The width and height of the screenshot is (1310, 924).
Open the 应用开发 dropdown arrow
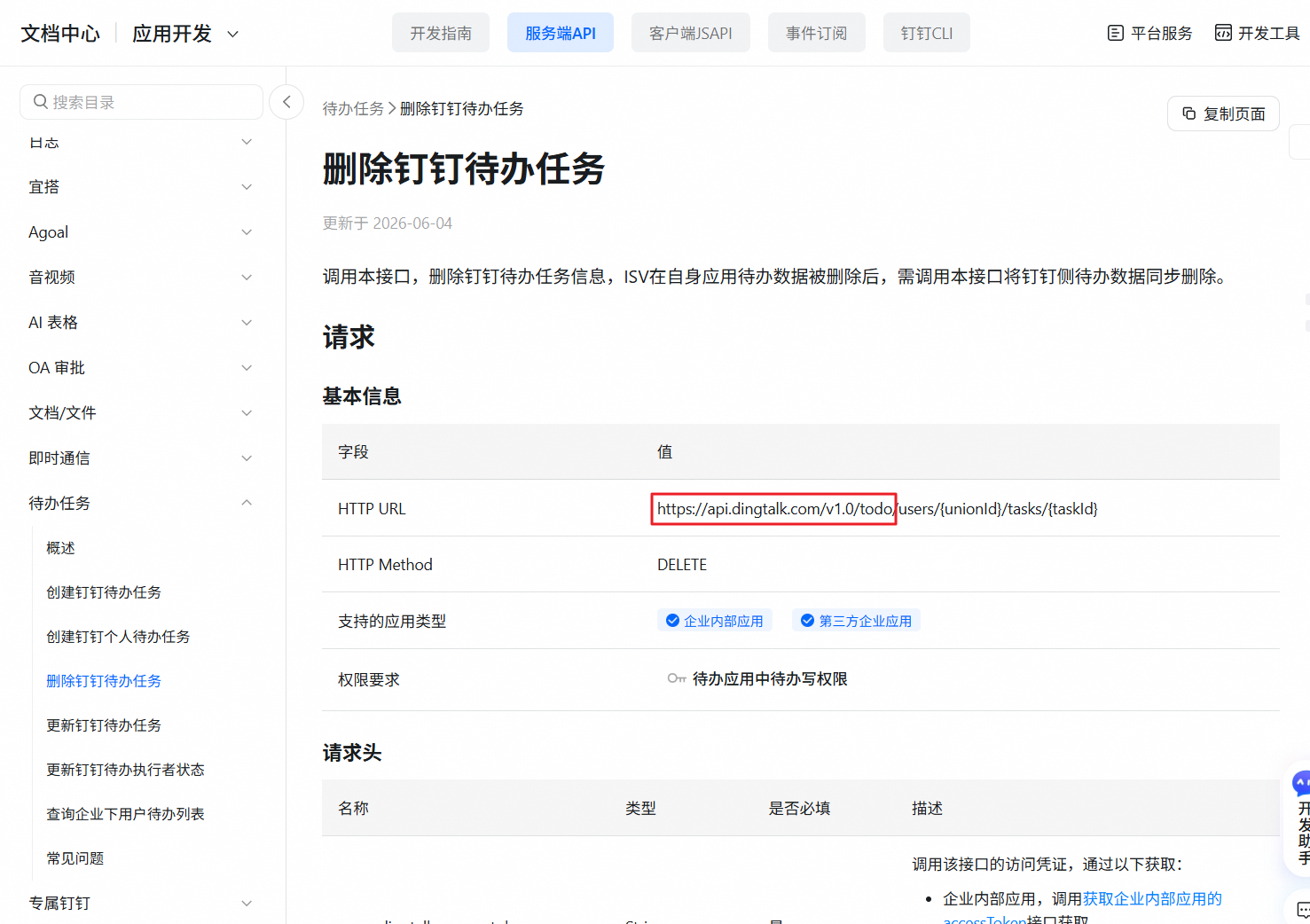pyautogui.click(x=233, y=34)
